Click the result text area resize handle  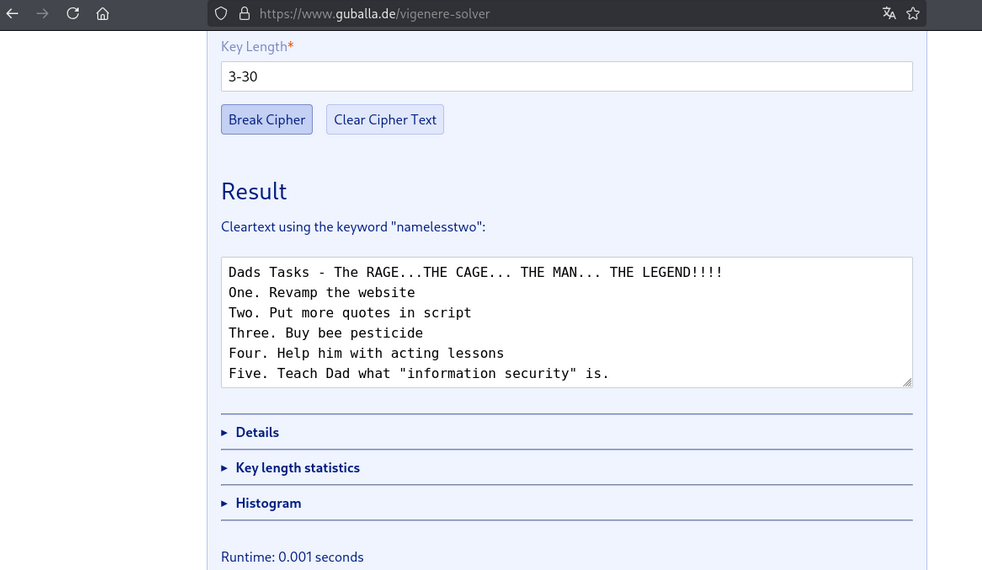pos(907,382)
